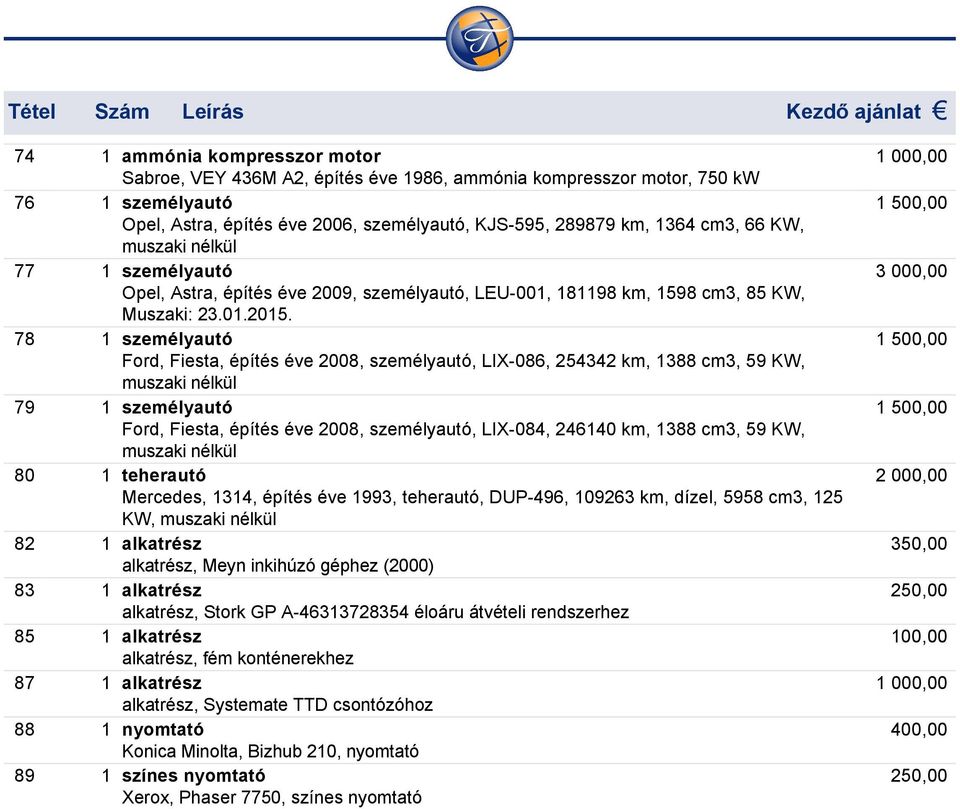
Task: Click the round globe logo at top
Action: coord(479,38)
